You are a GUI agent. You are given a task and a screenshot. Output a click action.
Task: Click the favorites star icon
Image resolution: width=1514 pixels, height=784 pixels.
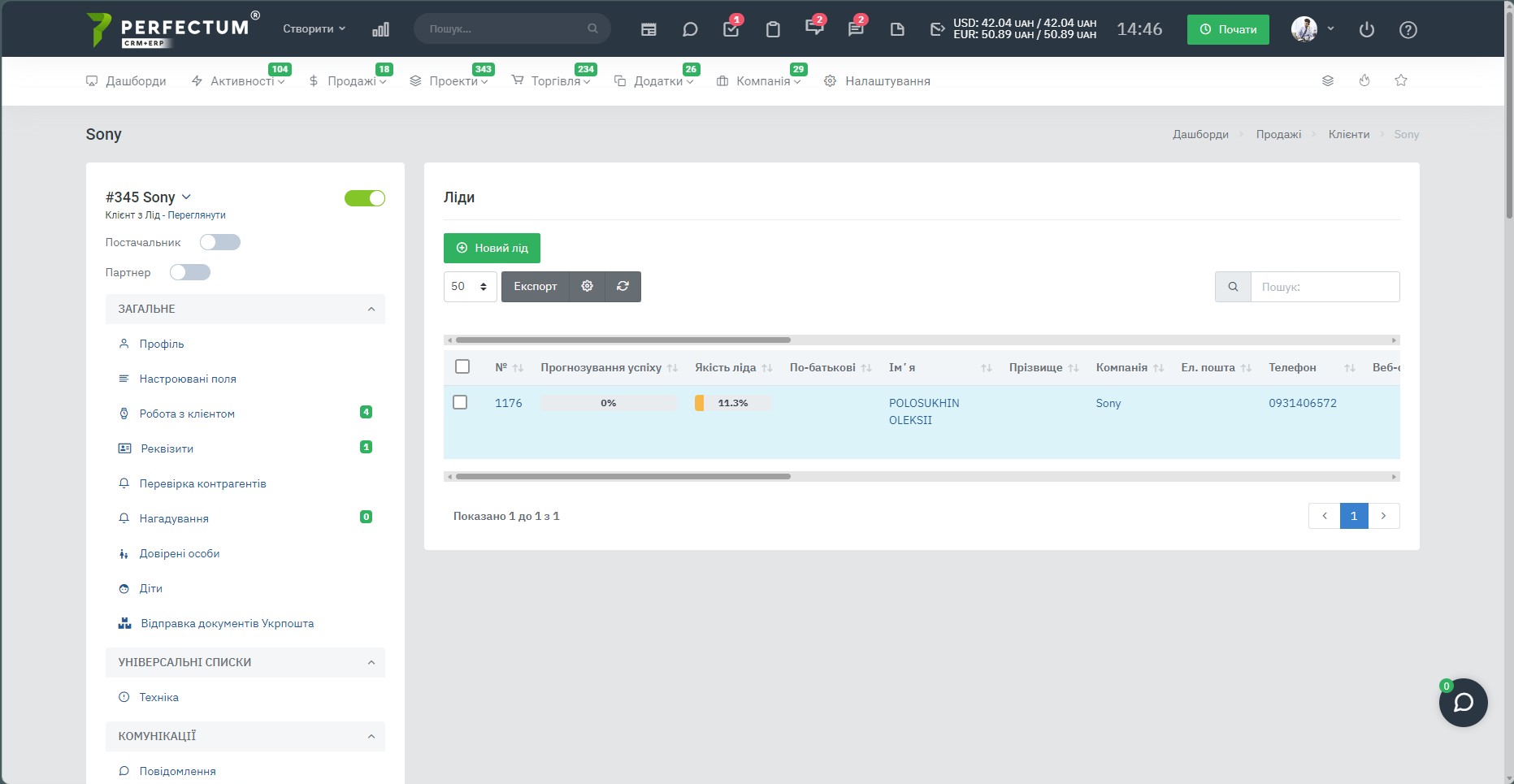[x=1401, y=80]
